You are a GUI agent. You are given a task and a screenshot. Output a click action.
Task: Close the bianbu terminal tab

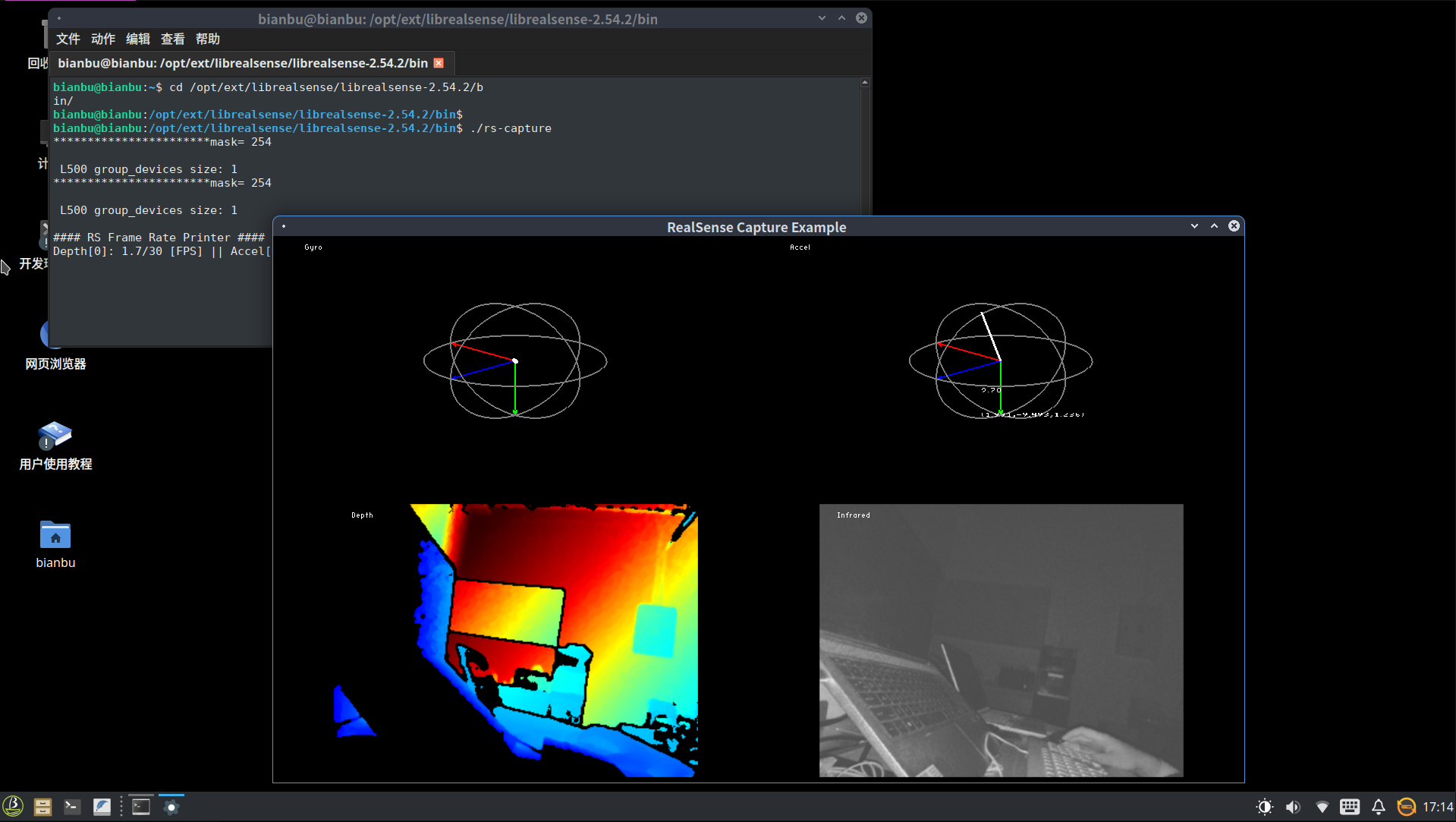tap(439, 63)
